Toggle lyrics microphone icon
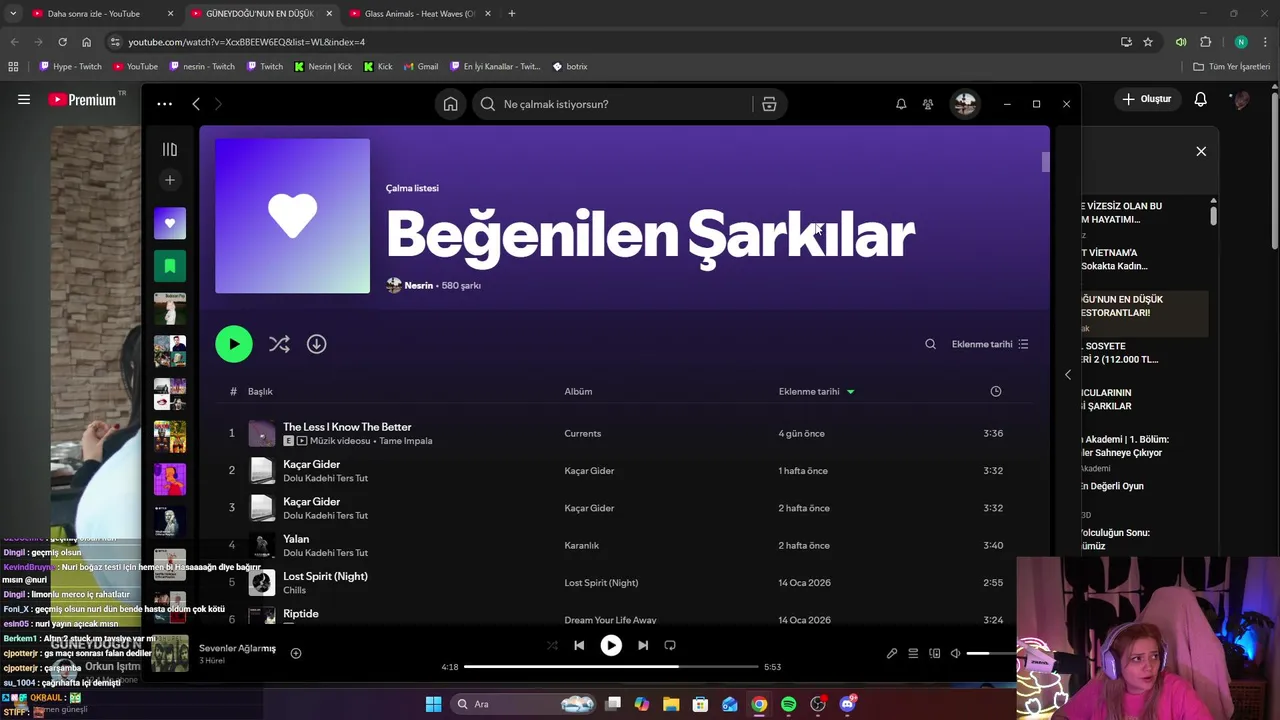The width and height of the screenshot is (1280, 720). (892, 653)
